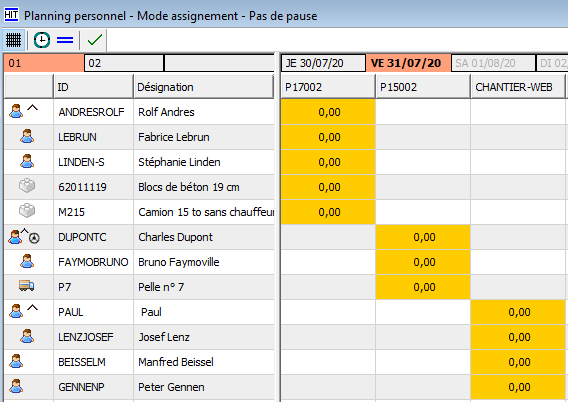Image resolution: width=568 pixels, height=402 pixels.
Task: Select the FAYMOBRUNO ID cell
Action: pos(93,262)
